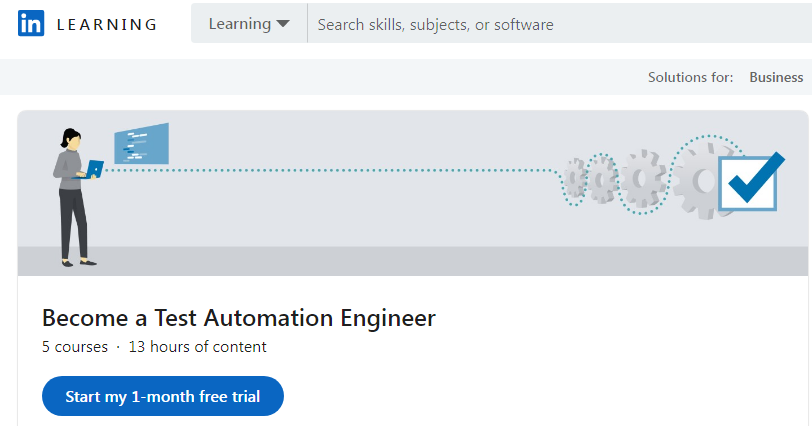Click the third medium-sized gear

click(643, 180)
